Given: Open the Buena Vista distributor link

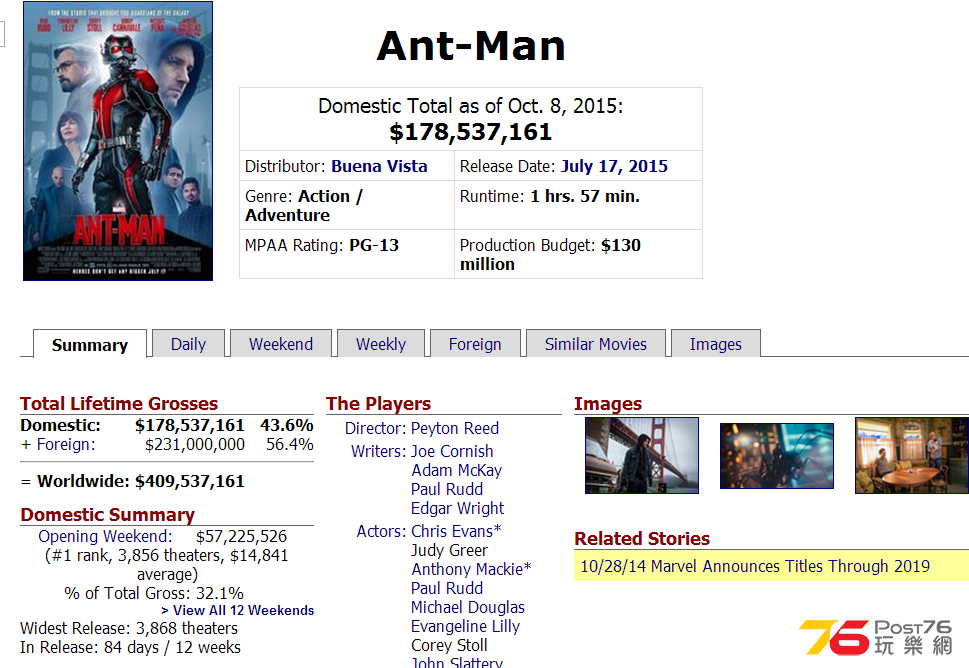Looking at the screenshot, I should point(379,166).
